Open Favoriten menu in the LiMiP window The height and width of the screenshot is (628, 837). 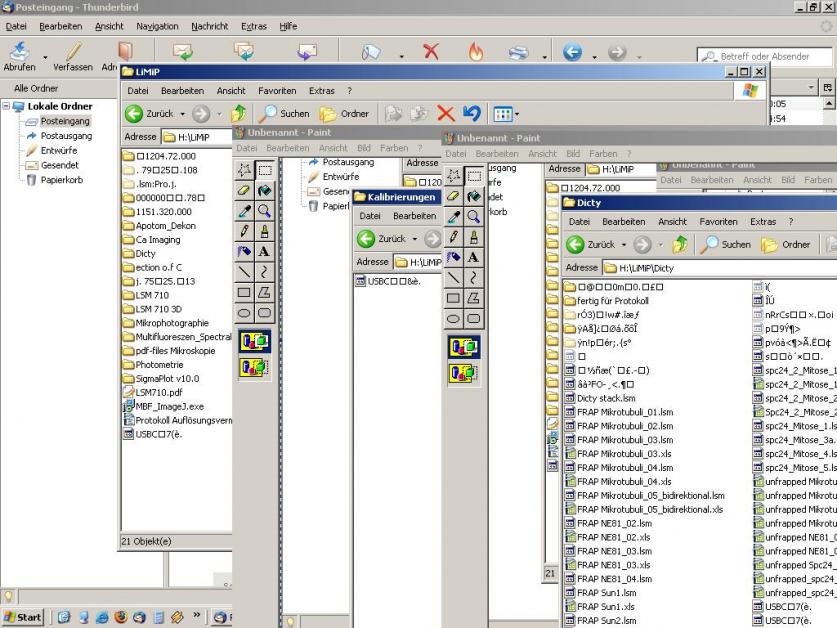click(x=278, y=90)
